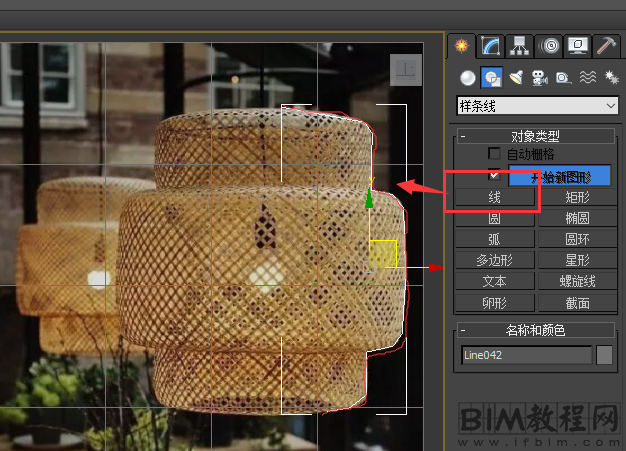Screen dimensions: 626x451
Task: Open the Create command panel tab
Action: [x=461, y=45]
